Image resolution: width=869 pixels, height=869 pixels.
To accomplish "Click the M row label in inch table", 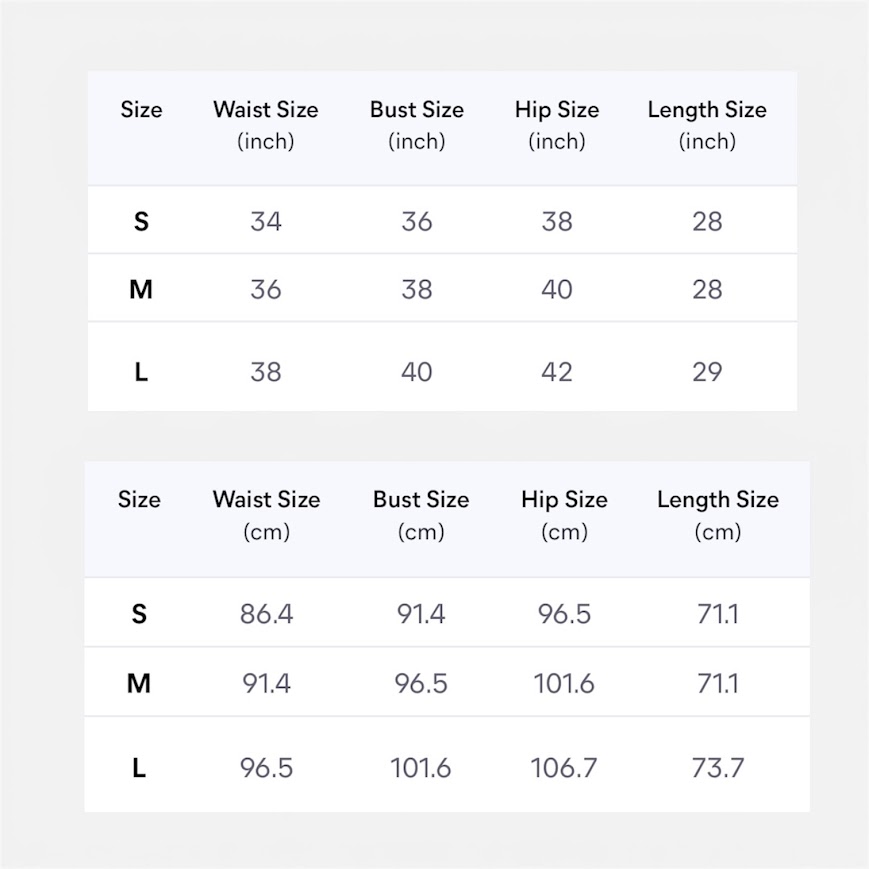I will [141, 290].
